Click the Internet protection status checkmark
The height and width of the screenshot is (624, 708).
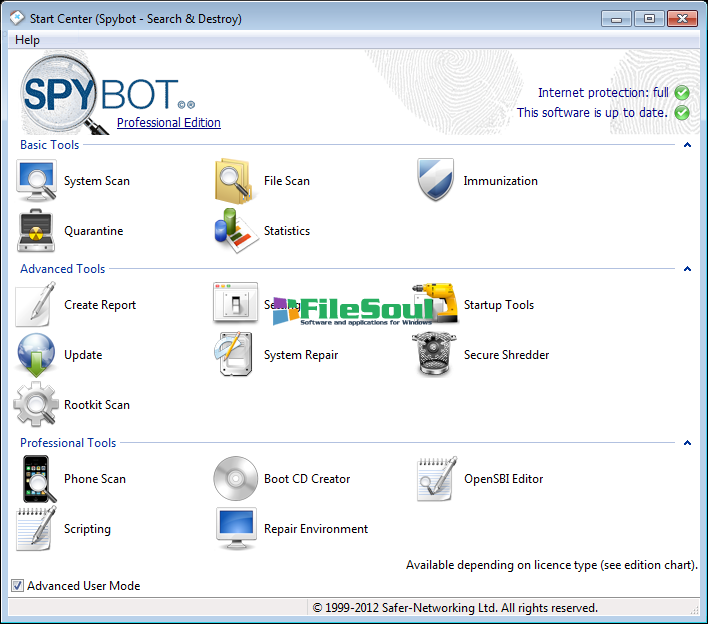682,93
